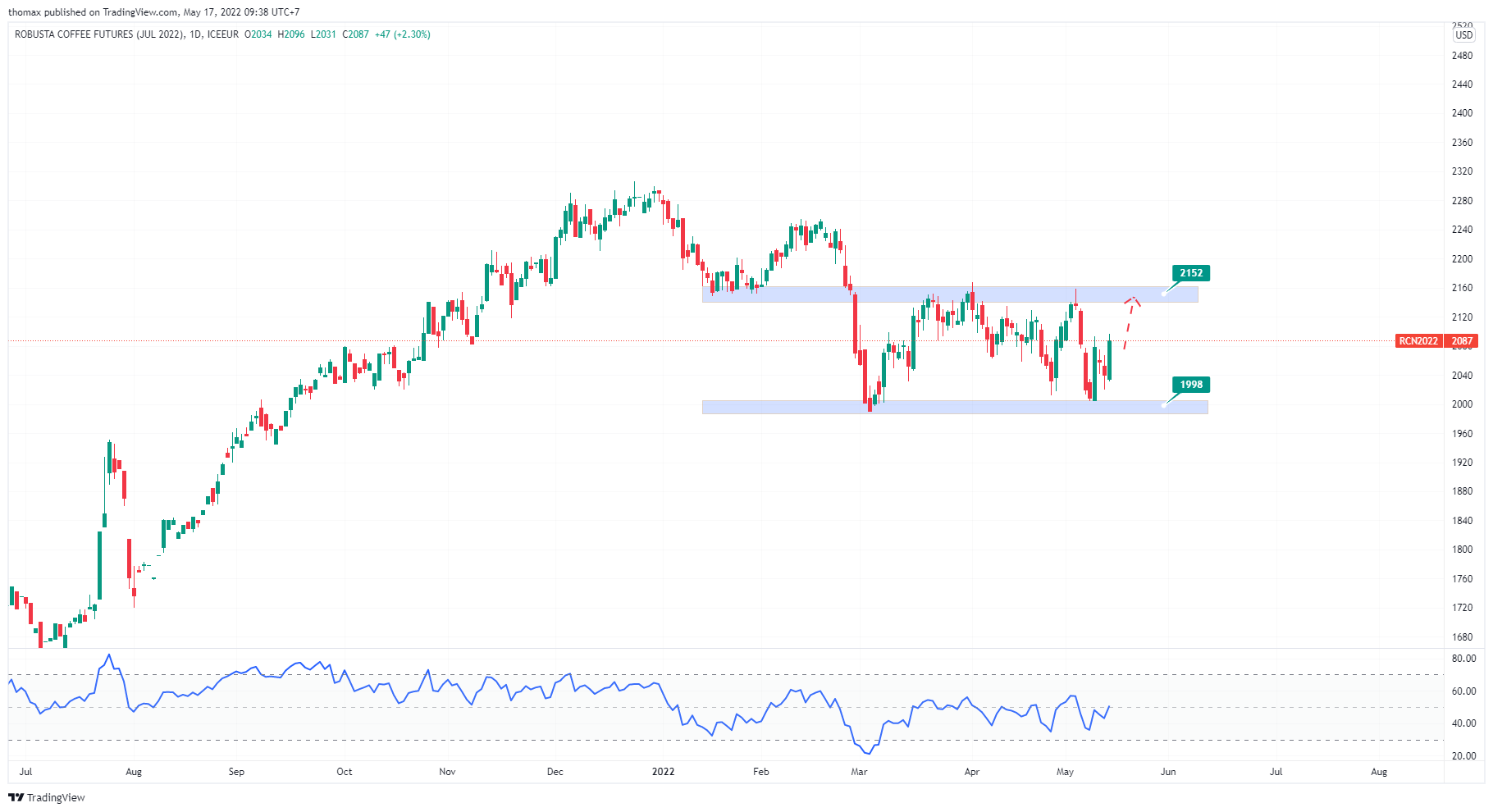
Task: Click the 2400 level on price axis
Action: [x=1462, y=113]
